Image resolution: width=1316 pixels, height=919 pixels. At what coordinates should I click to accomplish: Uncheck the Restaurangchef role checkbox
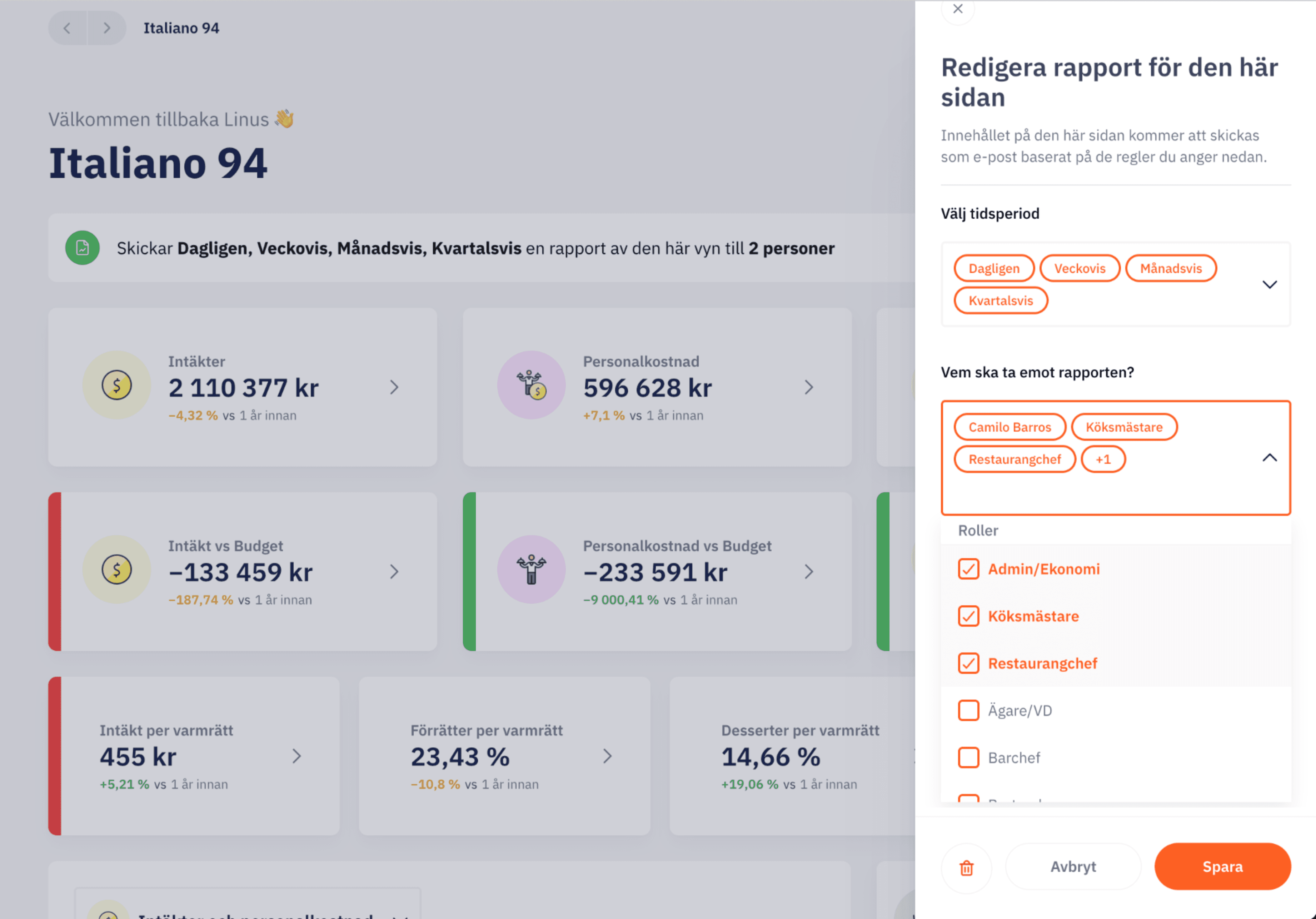click(x=969, y=663)
